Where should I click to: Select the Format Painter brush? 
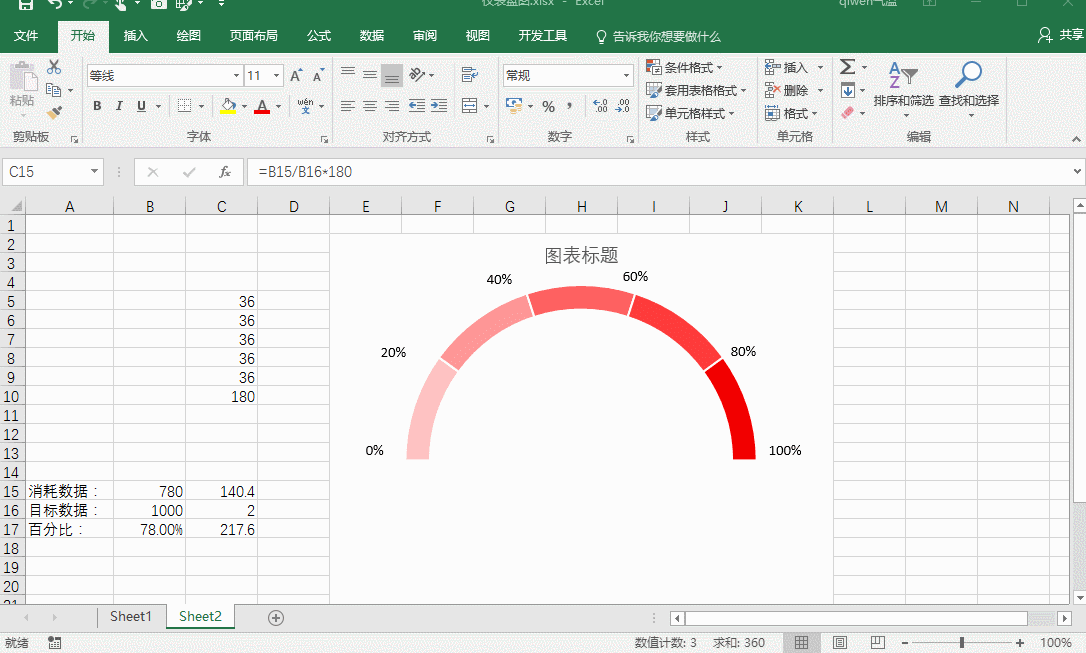click(x=54, y=112)
